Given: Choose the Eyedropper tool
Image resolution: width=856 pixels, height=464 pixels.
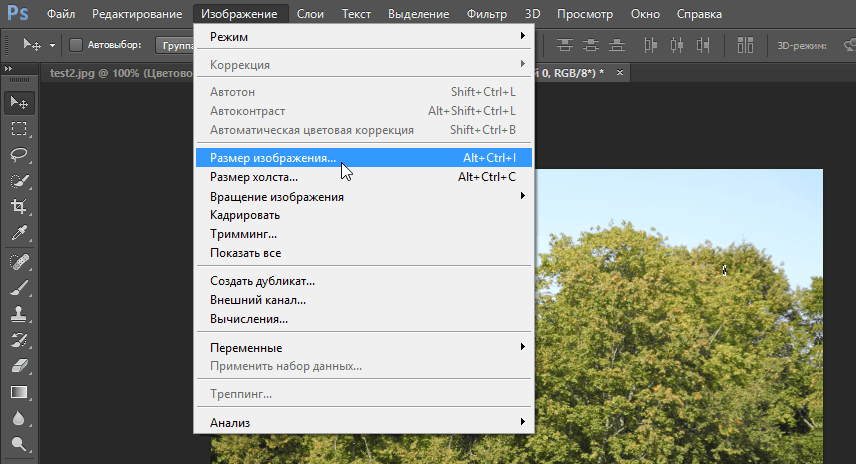Looking at the screenshot, I should 18,233.
